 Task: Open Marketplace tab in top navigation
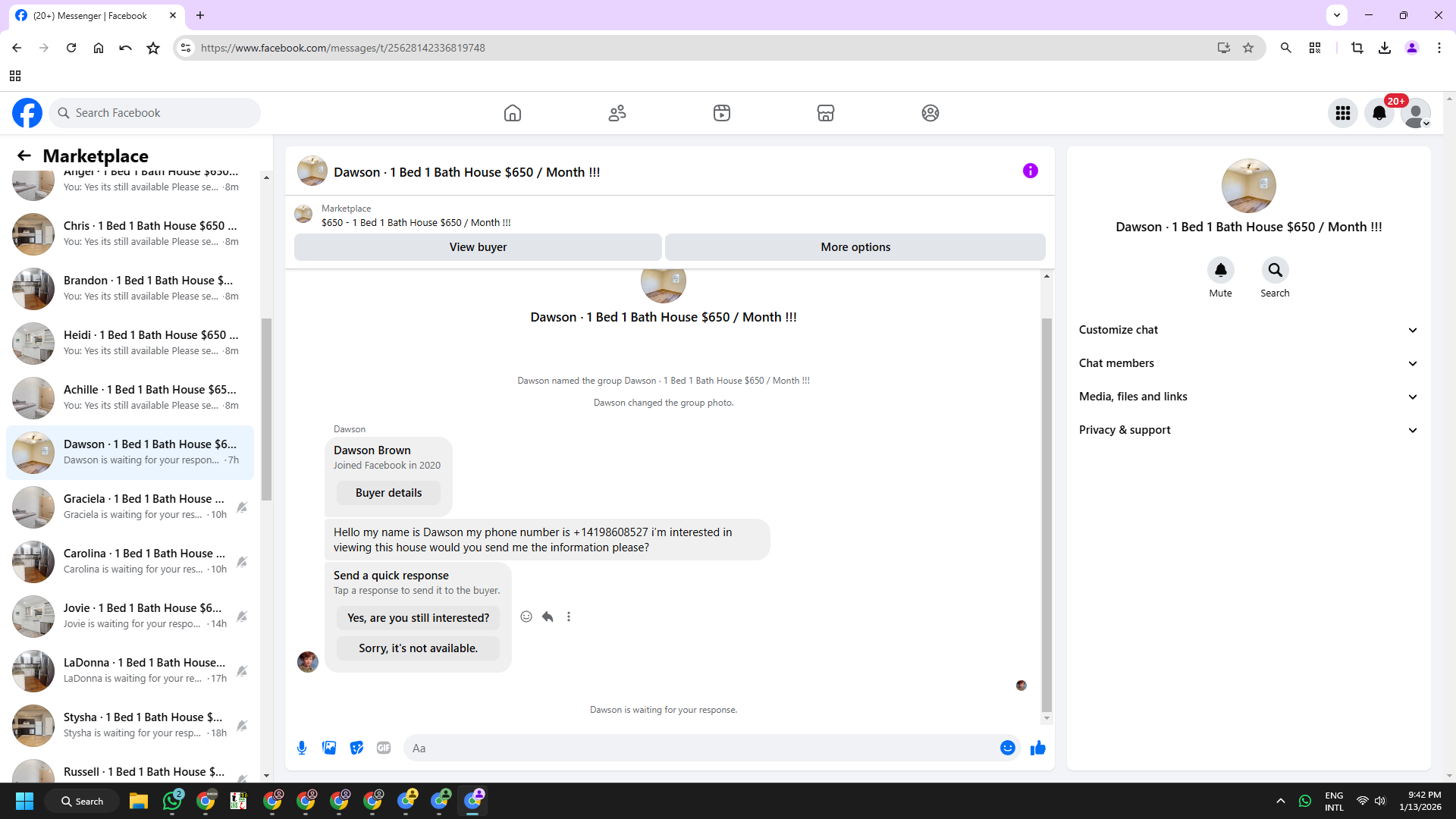[825, 113]
